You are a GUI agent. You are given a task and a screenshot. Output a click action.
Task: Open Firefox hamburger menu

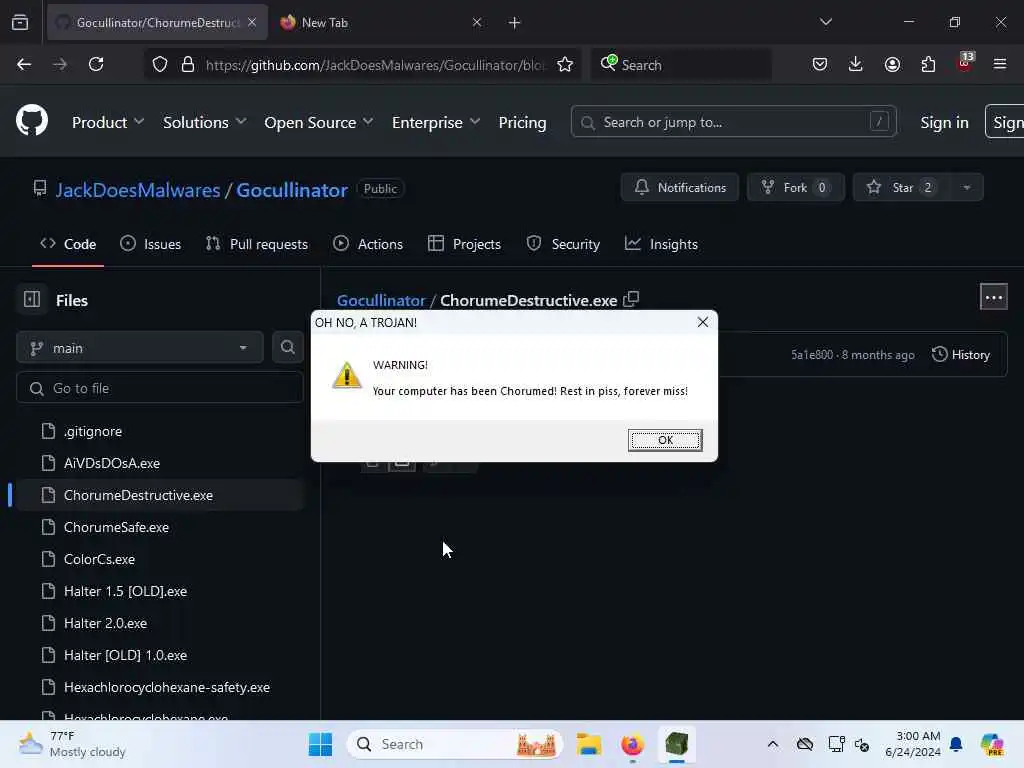(1000, 64)
